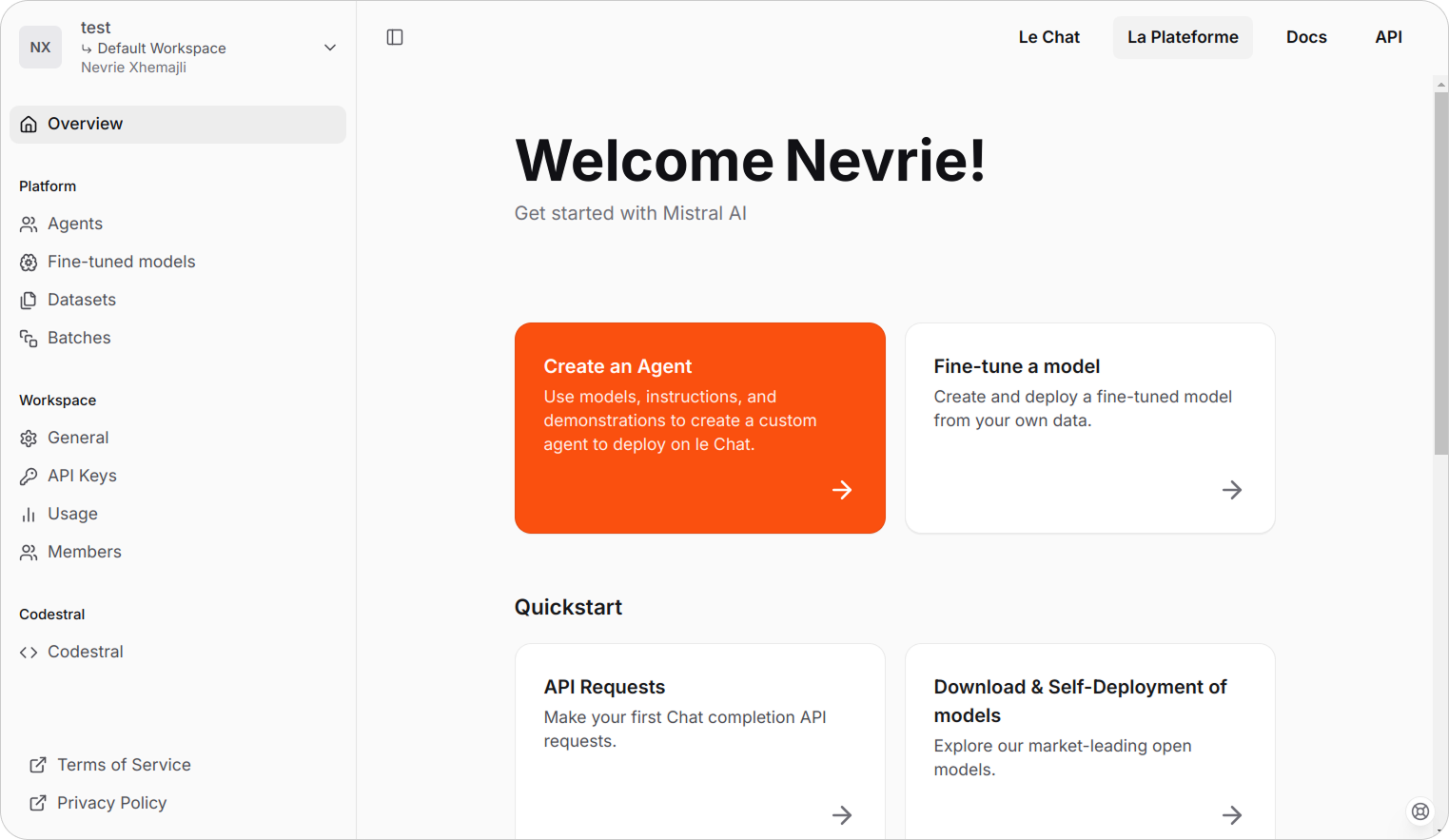Click the 'Quickstart' heading
This screenshot has width=1449, height=840.
[568, 607]
